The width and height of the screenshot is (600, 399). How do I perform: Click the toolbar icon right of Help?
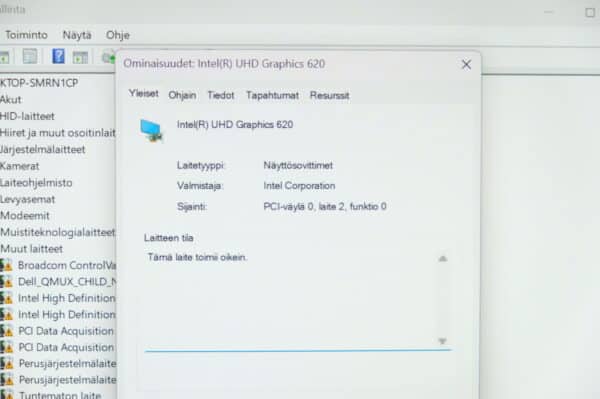80,57
